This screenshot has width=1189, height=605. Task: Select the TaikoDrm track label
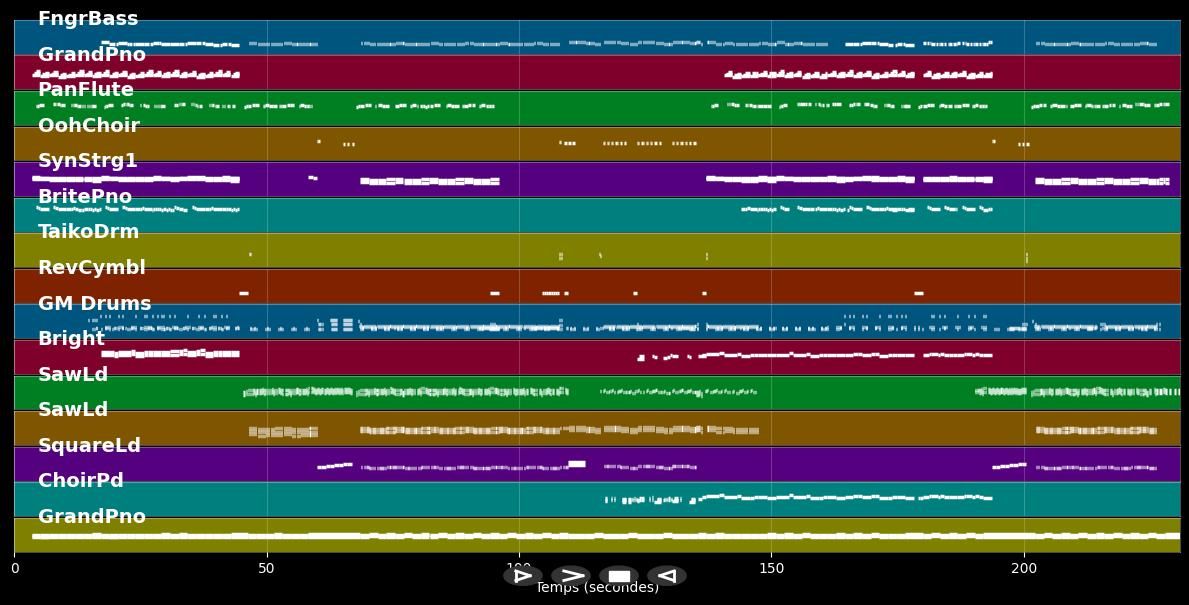pyautogui.click(x=89, y=232)
